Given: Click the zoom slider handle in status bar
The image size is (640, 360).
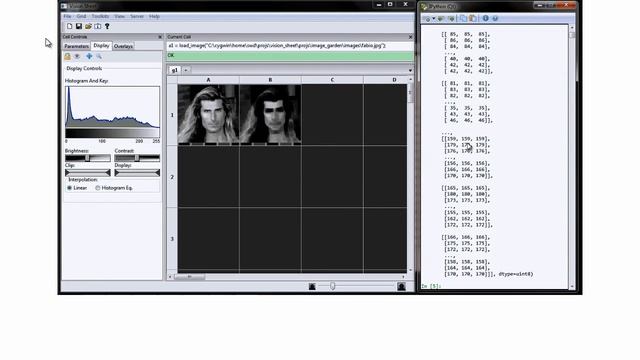Looking at the screenshot, I should pyautogui.click(x=333, y=287).
